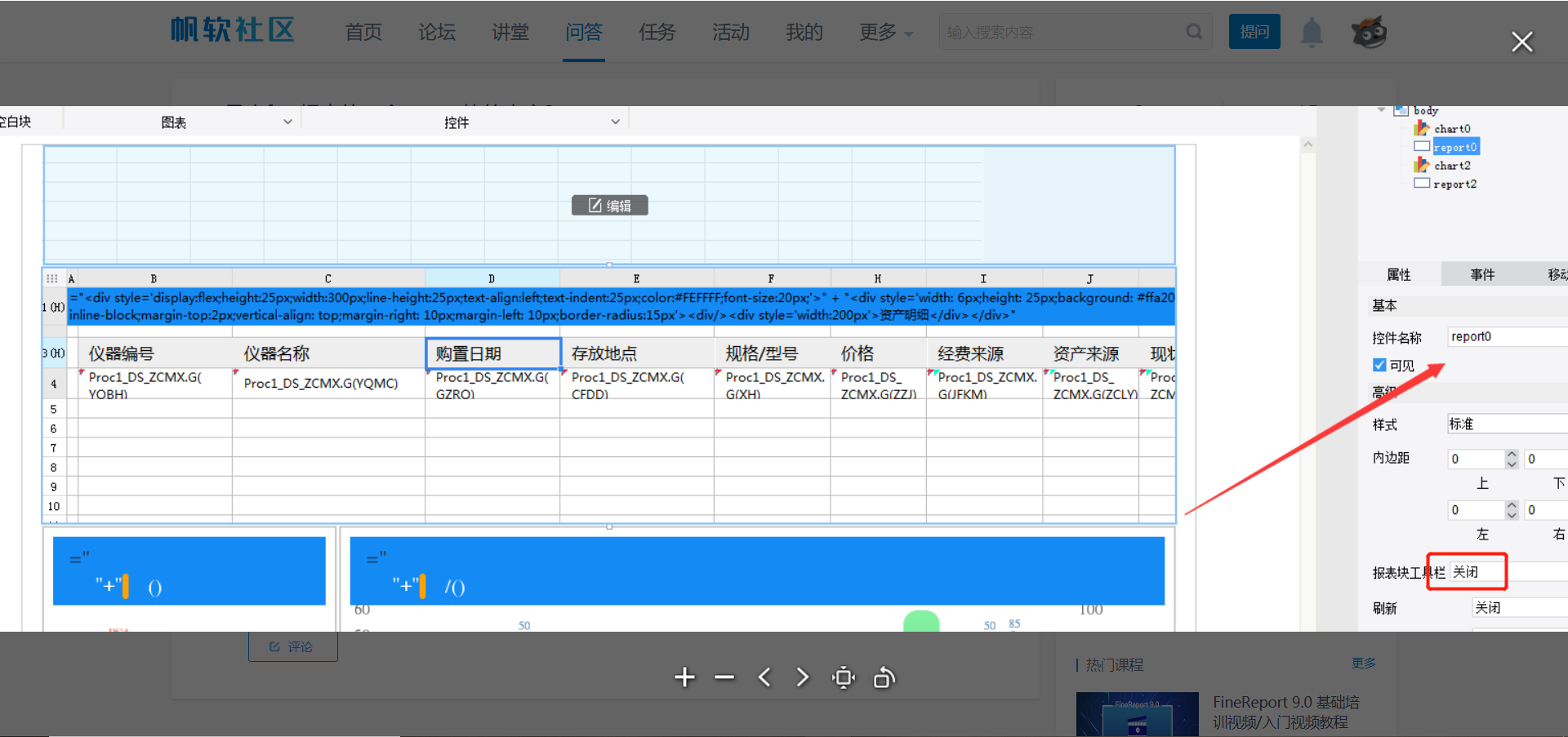1568x737 pixels.
Task: Click the search magnifier icon
Action: [1194, 32]
